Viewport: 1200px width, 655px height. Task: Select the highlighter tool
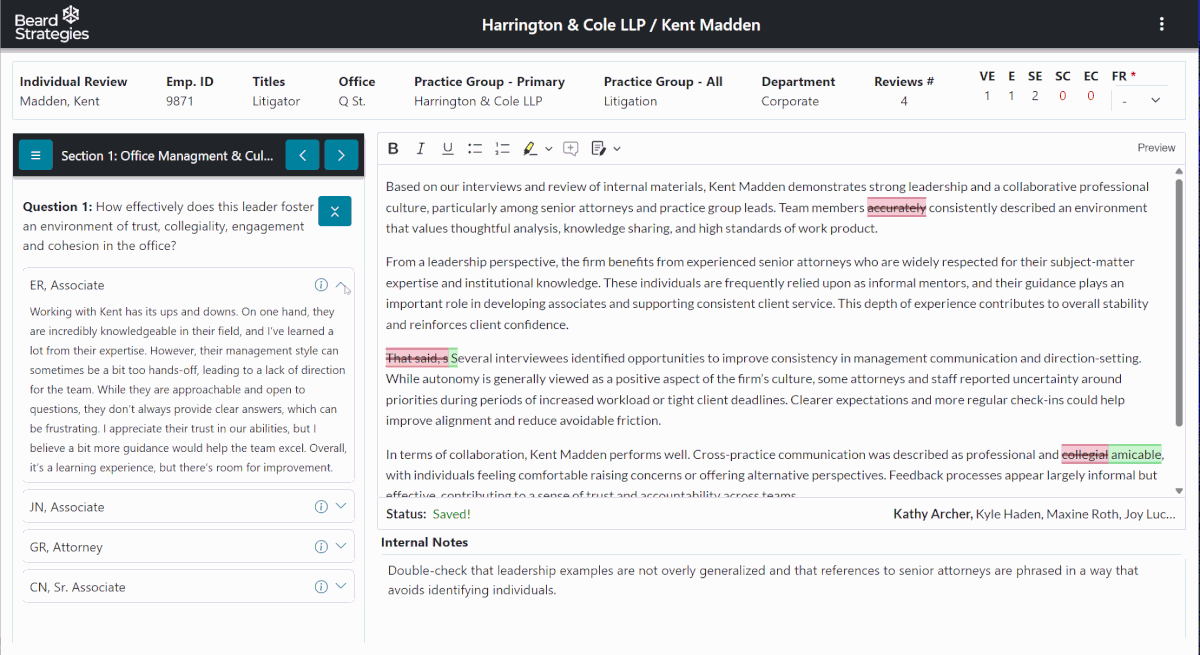(530, 148)
